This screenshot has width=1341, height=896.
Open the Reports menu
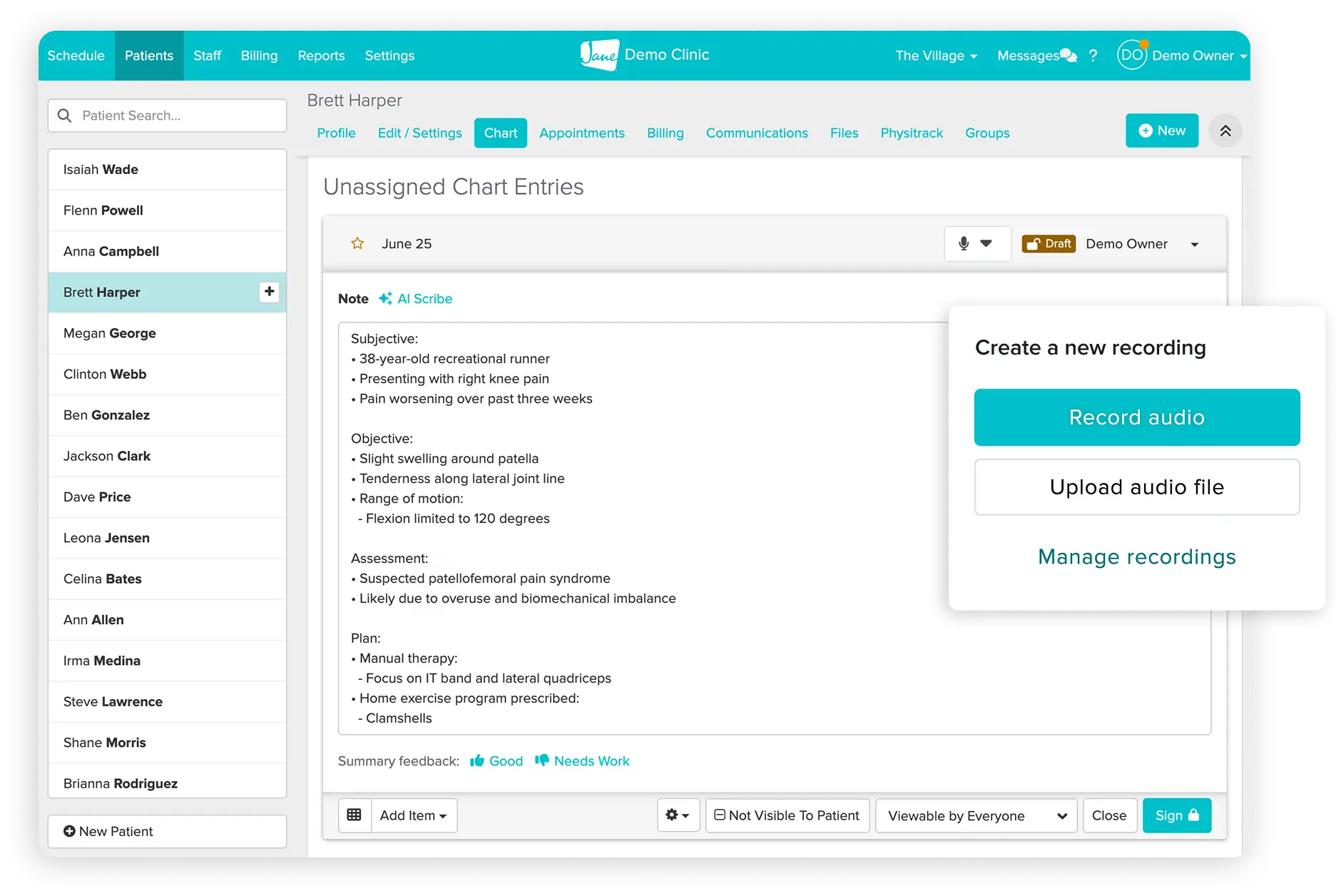(321, 55)
